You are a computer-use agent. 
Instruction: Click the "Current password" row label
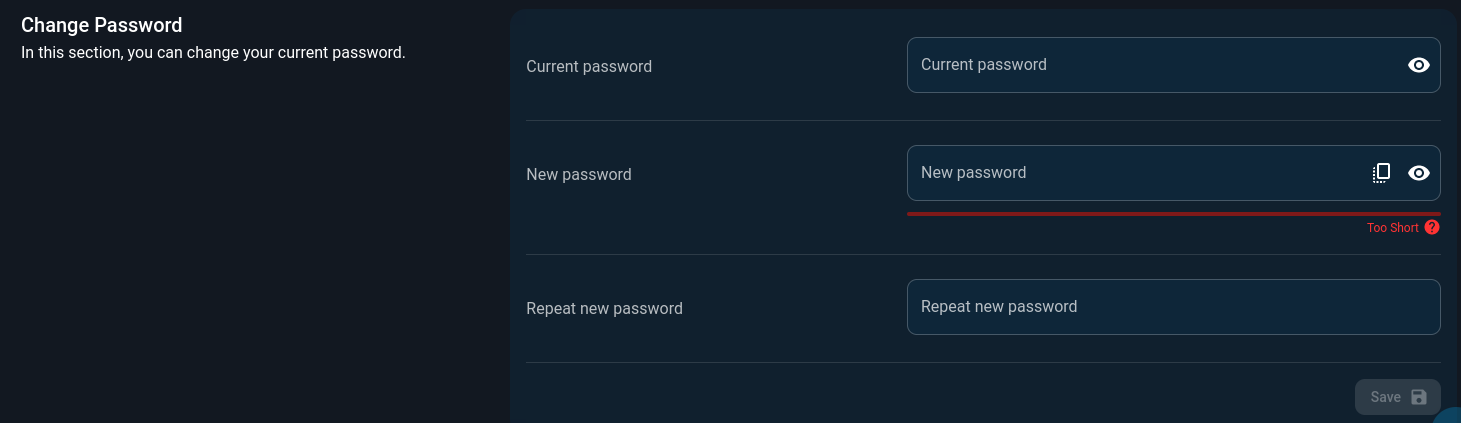pyautogui.click(x=589, y=67)
